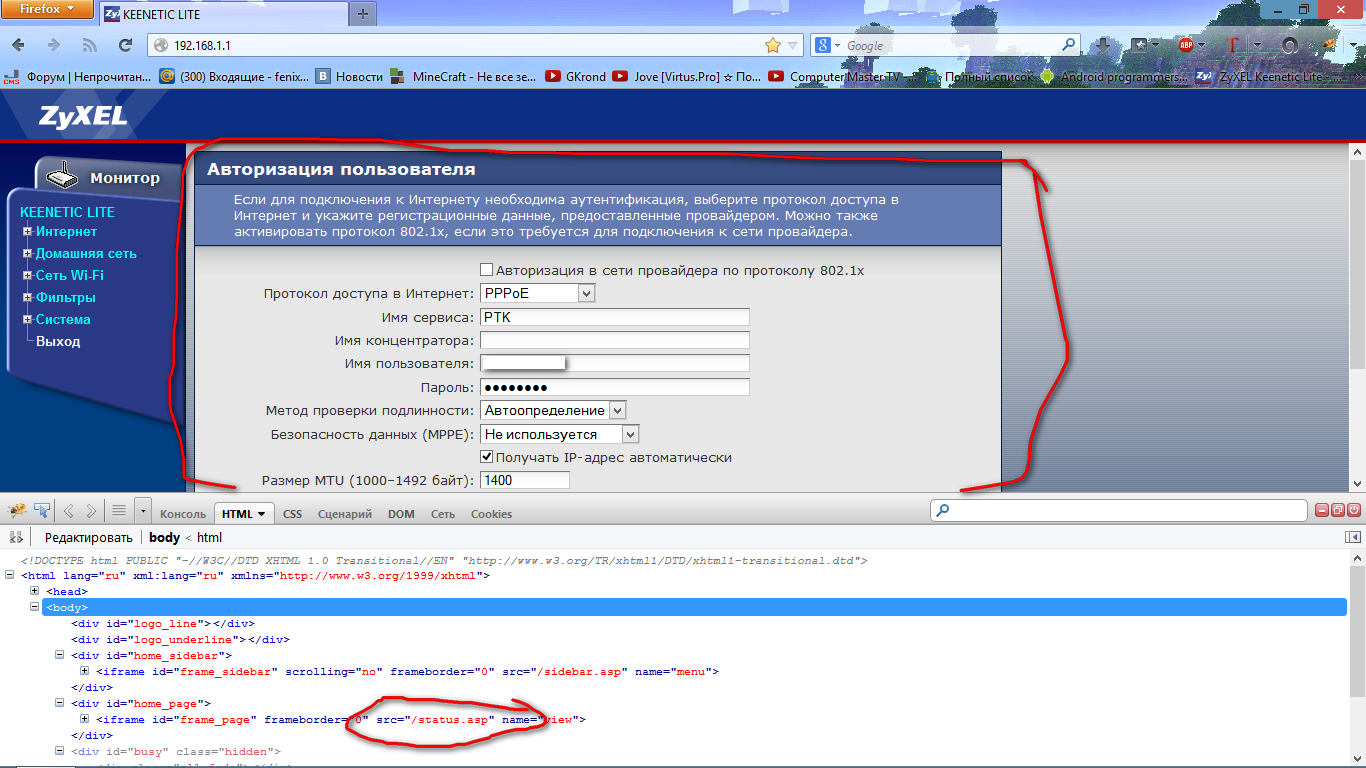Minimize the Firebug panel
This screenshot has height=768, width=1366.
1323,510
